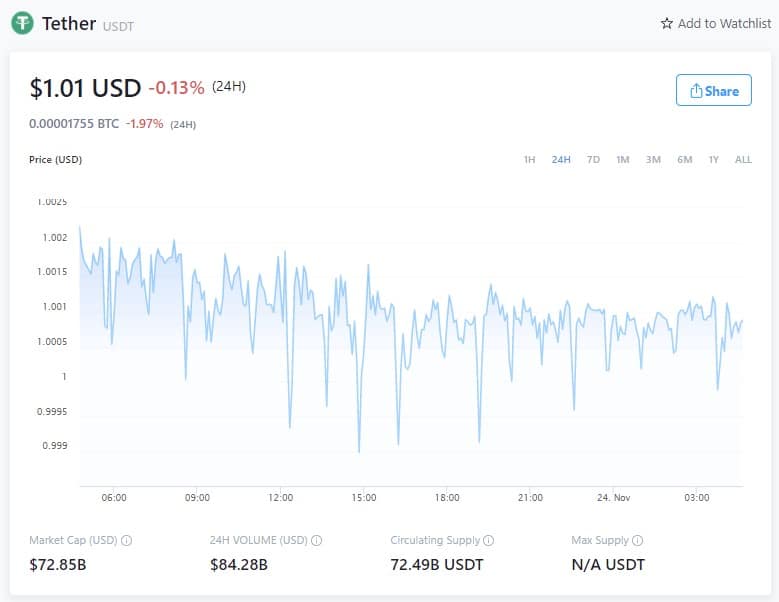Switch chart to 7D range
Screen dimensions: 779x602
pos(593,159)
